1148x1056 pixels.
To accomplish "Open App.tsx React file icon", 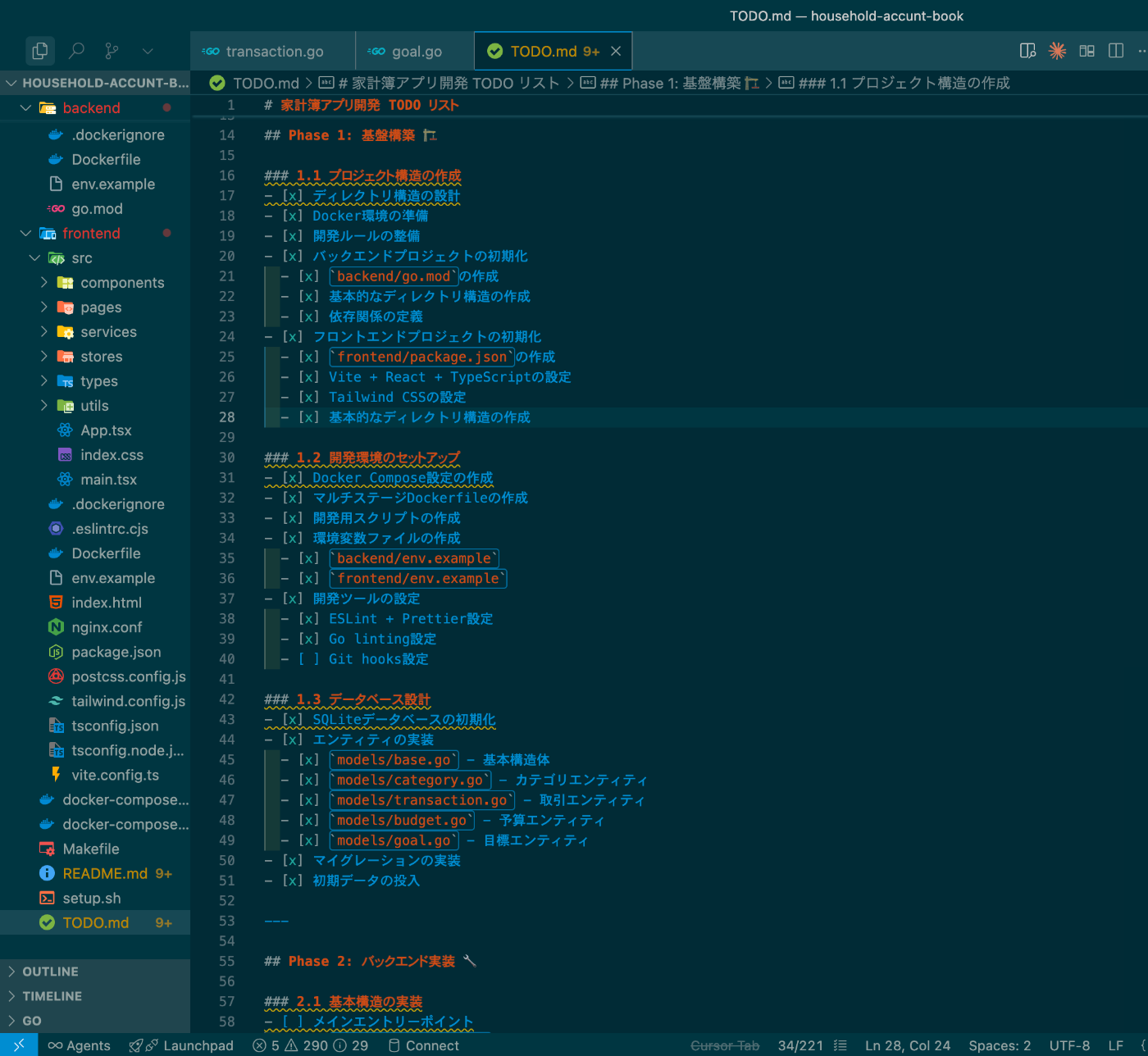I will [65, 430].
